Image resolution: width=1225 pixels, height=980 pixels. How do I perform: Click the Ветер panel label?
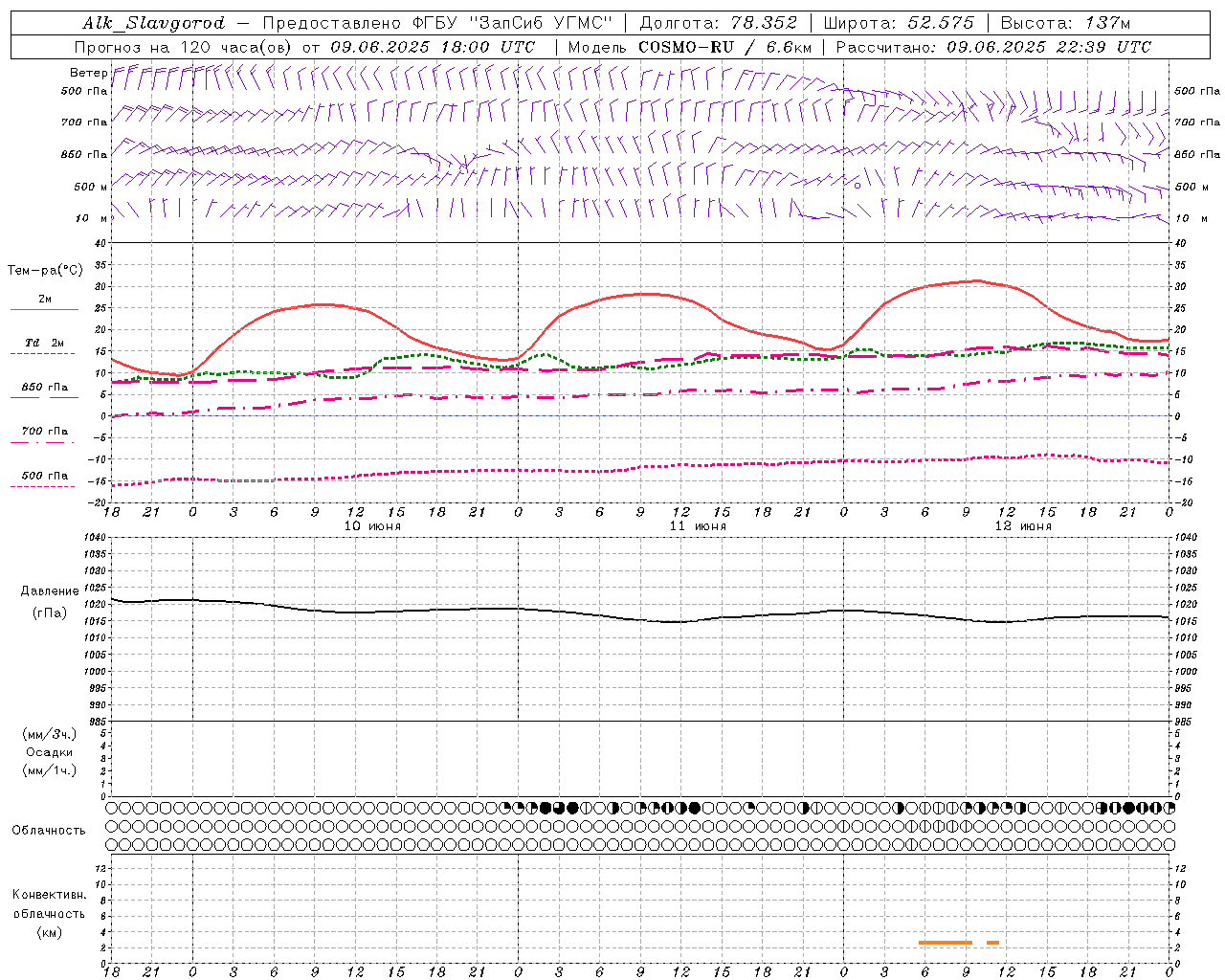[x=88, y=73]
